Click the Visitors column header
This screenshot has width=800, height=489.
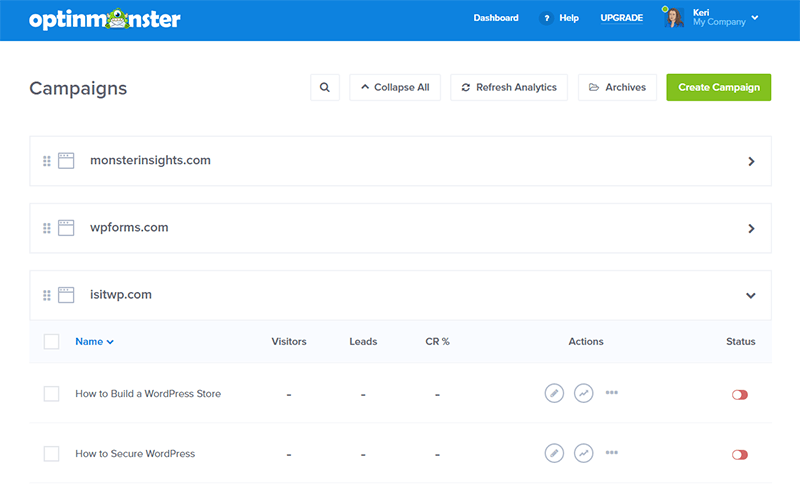(289, 341)
